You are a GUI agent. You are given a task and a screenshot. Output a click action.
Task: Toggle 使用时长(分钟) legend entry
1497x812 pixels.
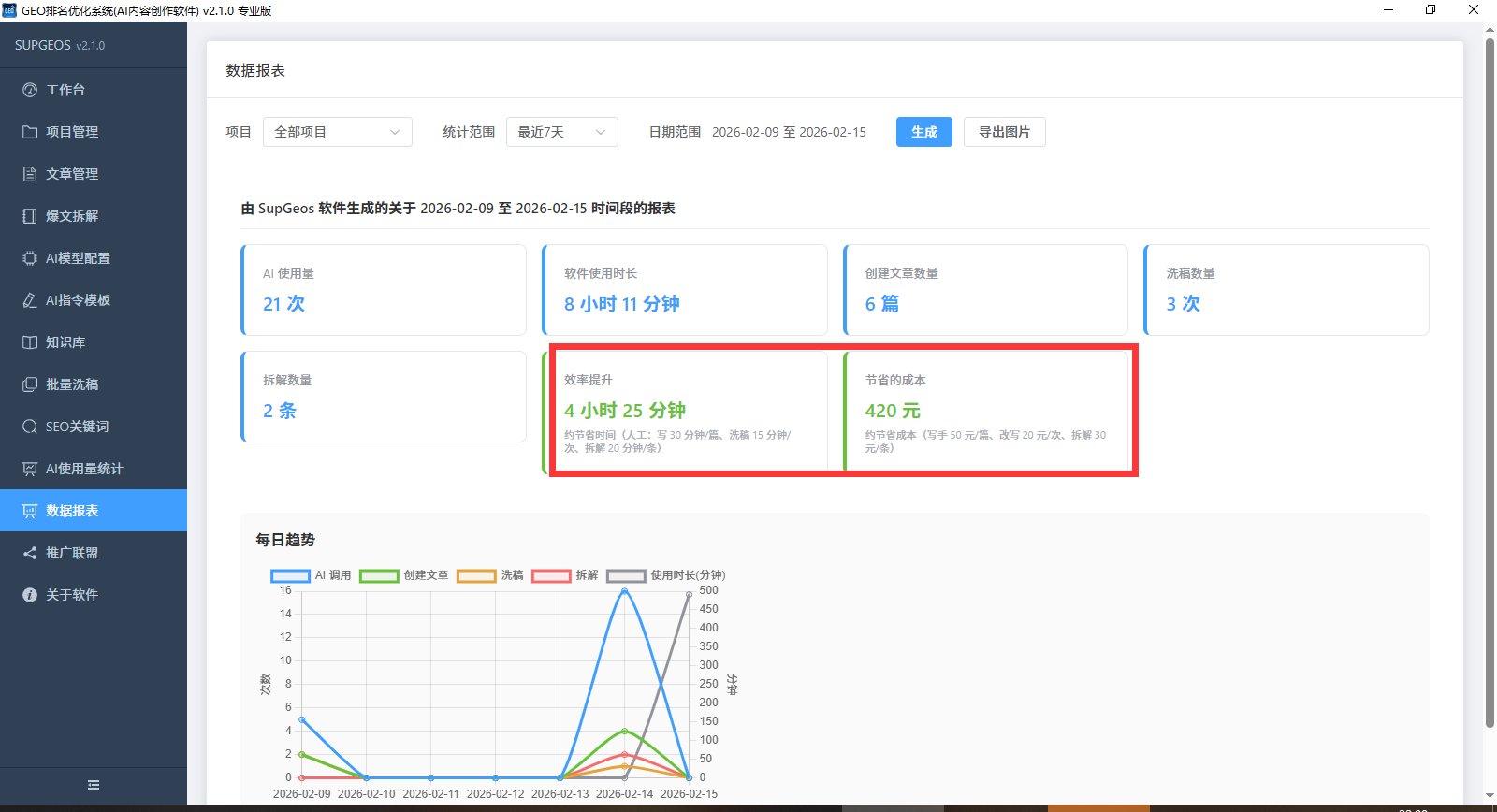[666, 575]
